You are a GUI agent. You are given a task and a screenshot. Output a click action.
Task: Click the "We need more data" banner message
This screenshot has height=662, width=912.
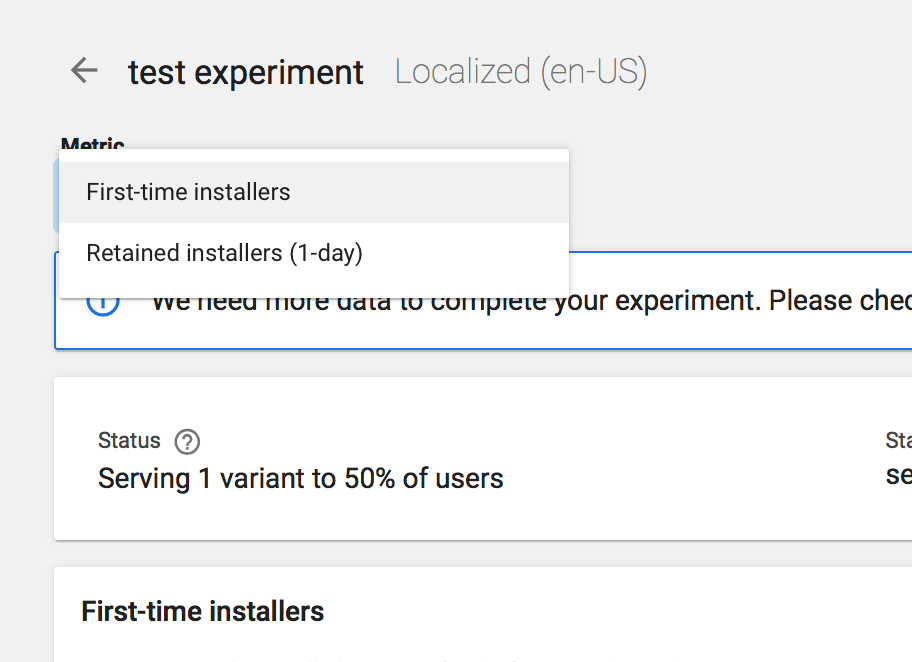pos(530,302)
